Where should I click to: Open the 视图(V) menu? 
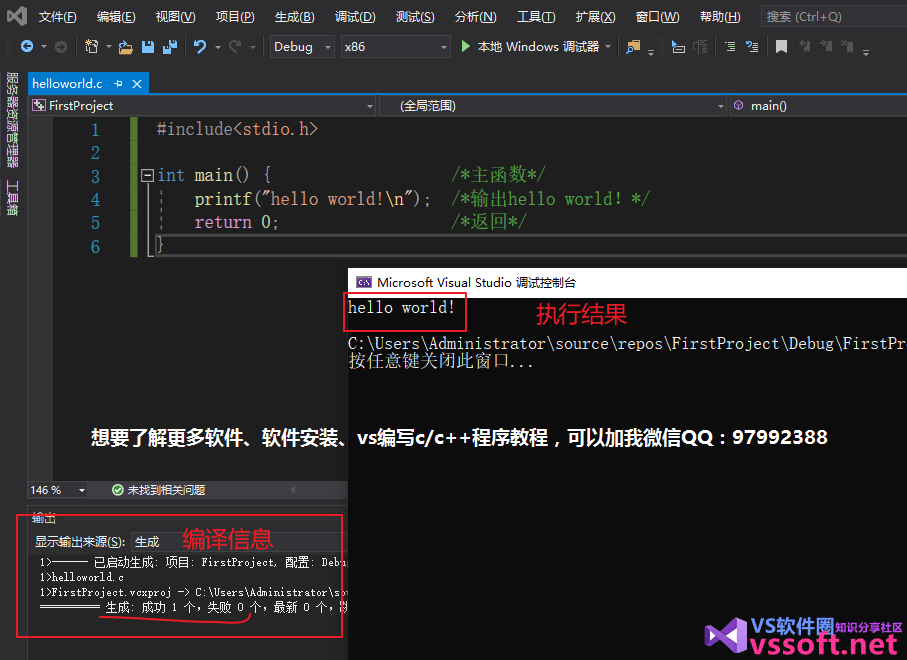coord(175,17)
